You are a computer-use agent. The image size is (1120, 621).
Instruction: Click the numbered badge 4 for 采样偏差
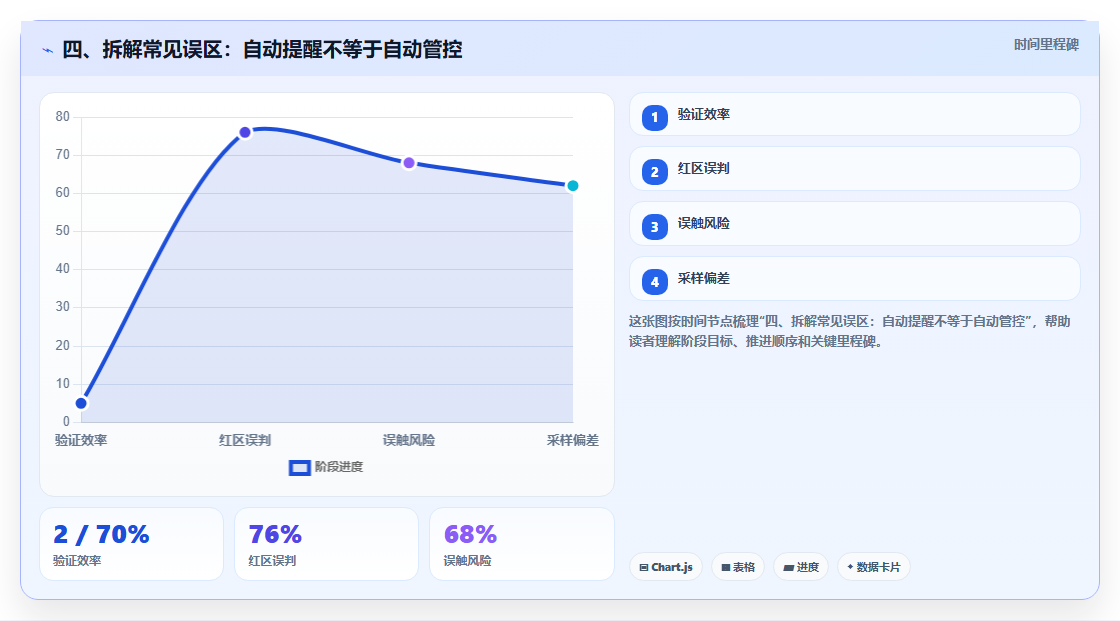[654, 282]
